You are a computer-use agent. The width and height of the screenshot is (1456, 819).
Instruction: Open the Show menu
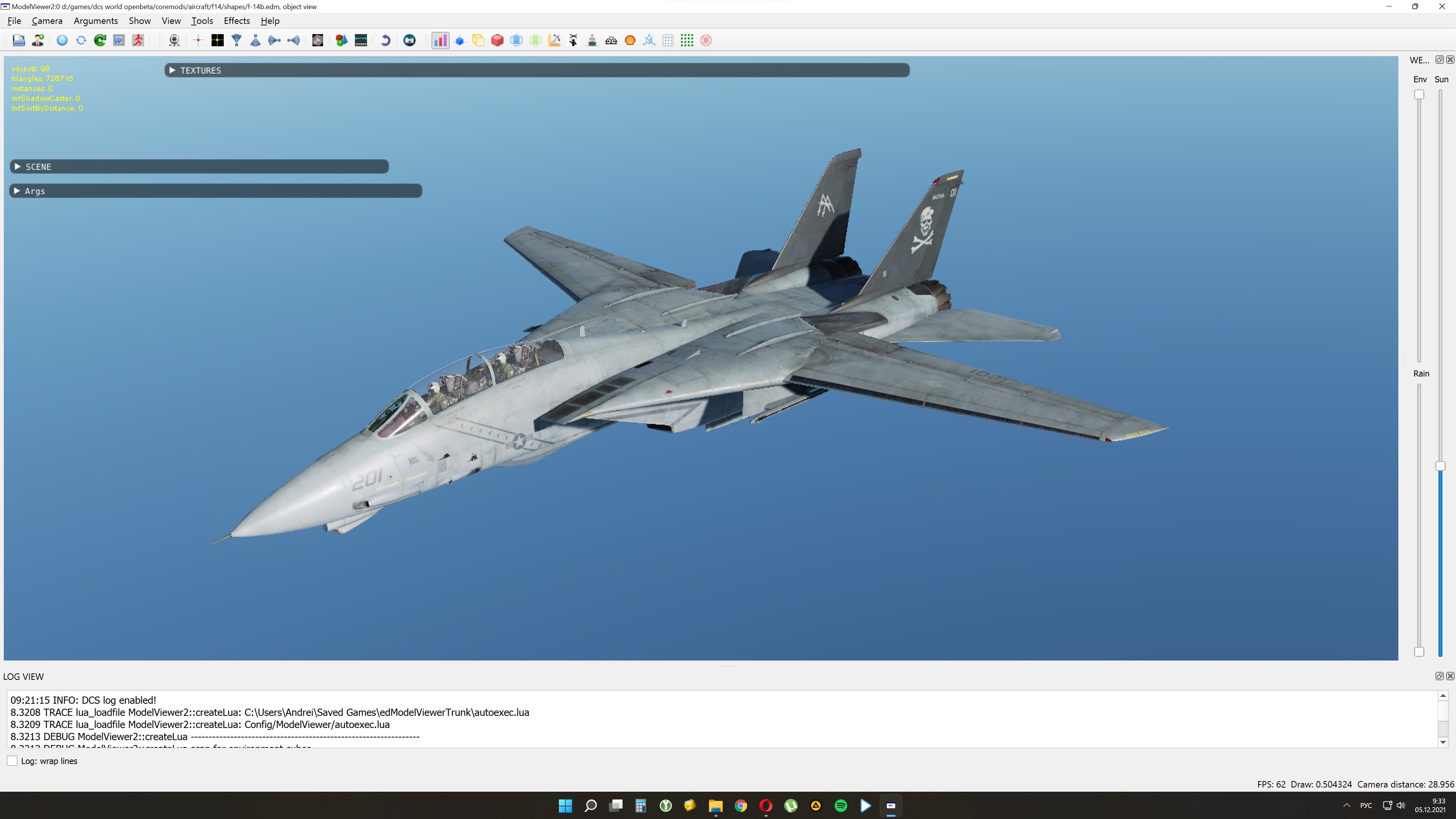pyautogui.click(x=140, y=21)
